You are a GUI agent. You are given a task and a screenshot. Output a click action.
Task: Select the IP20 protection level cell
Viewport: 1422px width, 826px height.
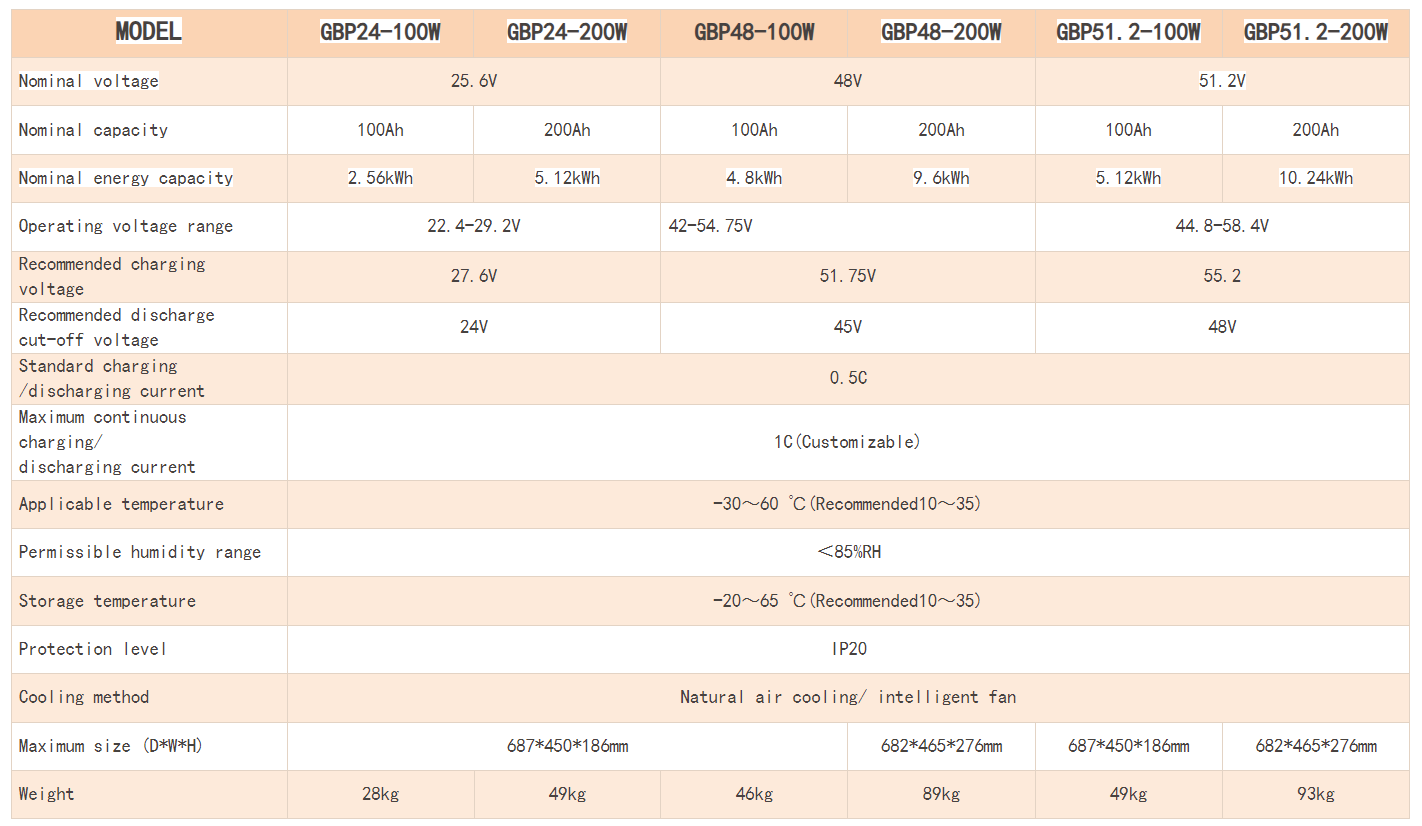(x=847, y=649)
